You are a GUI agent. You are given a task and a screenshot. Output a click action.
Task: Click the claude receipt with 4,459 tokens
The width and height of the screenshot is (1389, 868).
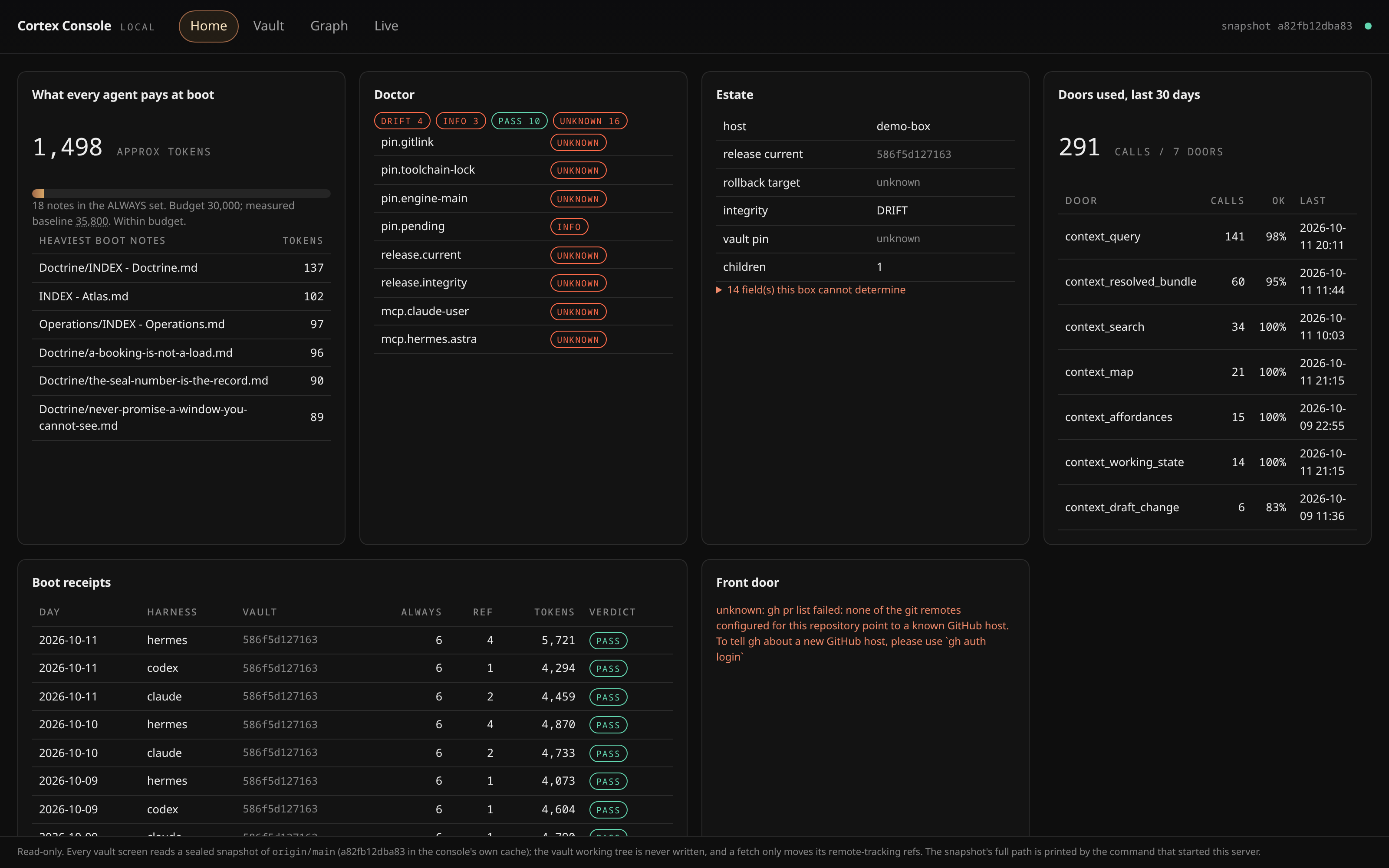[352, 697]
